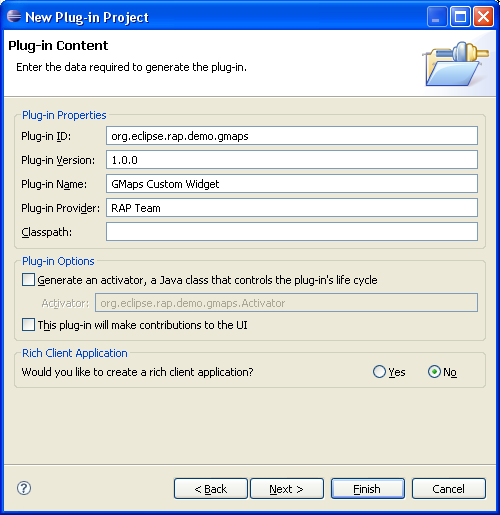Image resolution: width=500 pixels, height=515 pixels.
Task: Open the help question mark icon
Action: [x=24, y=488]
